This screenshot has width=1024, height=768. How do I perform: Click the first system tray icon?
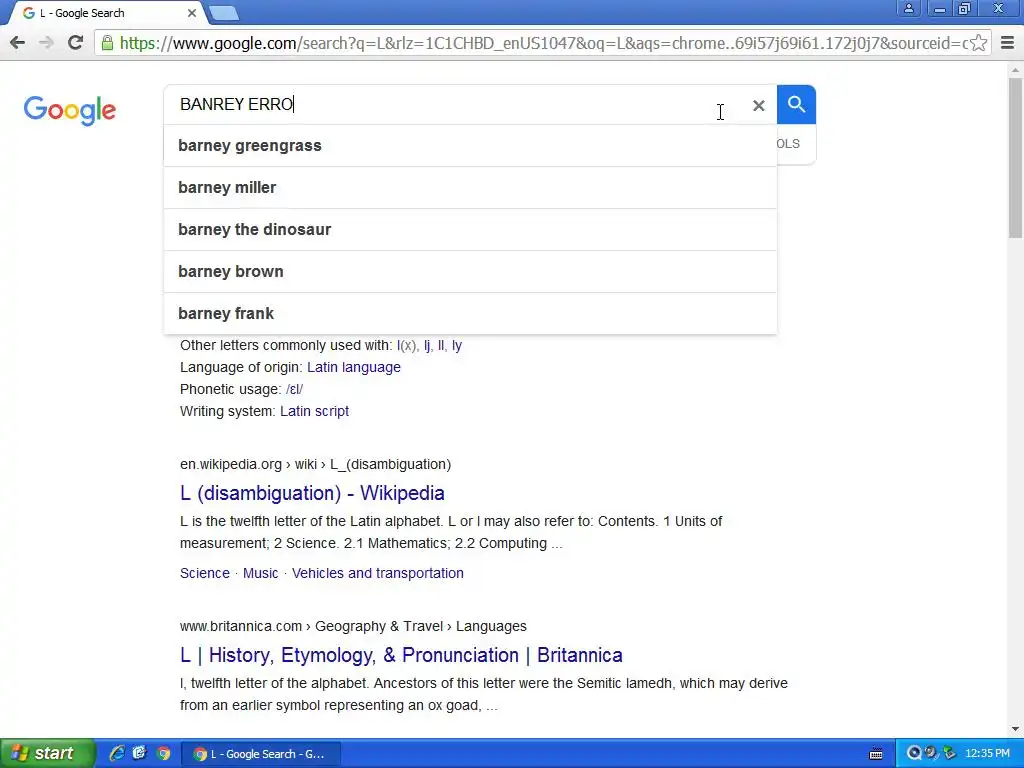pyautogui.click(x=914, y=754)
